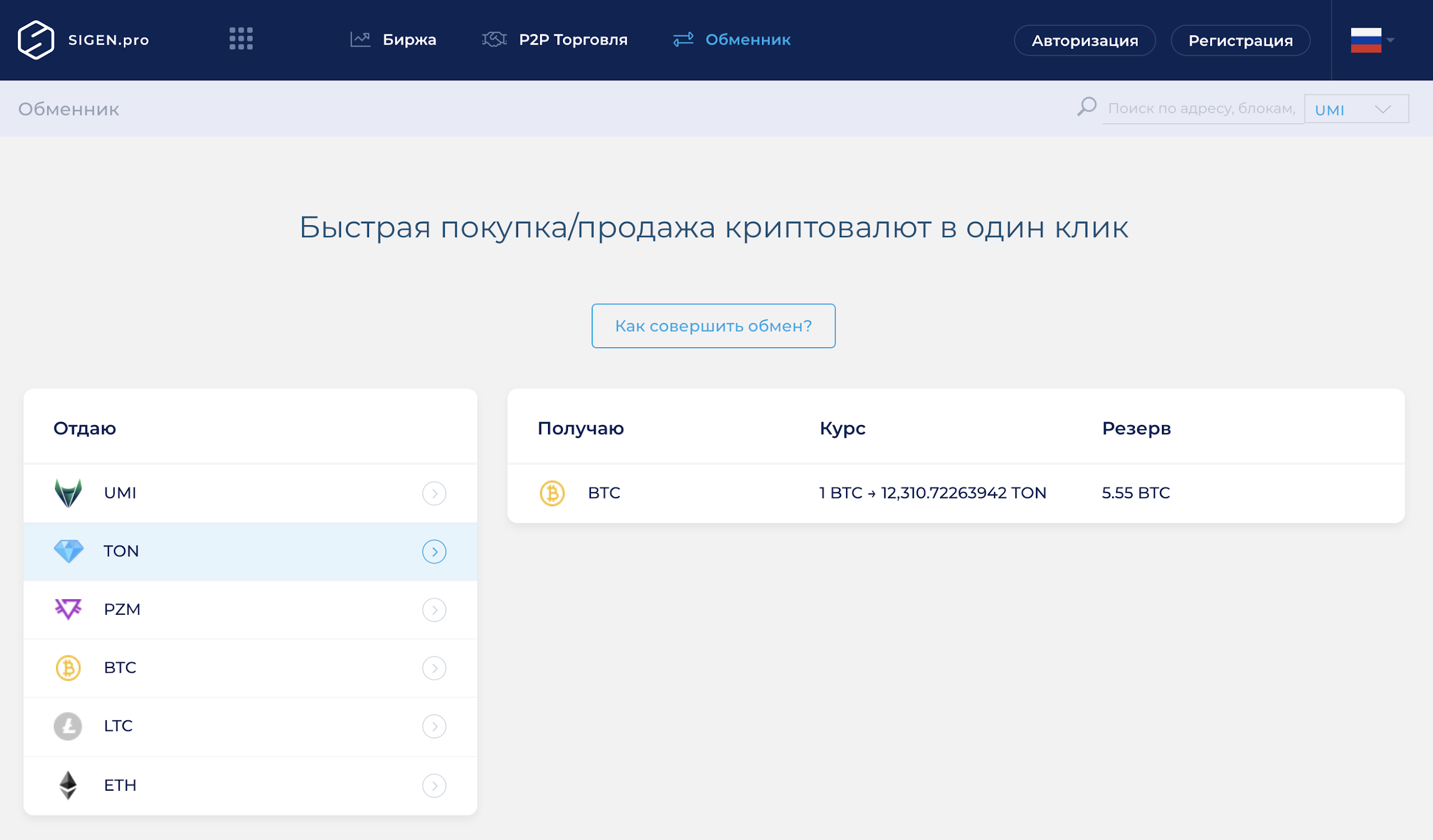Expand the BTC row arrow in Отдаю
The image size is (1433, 840).
coord(434,668)
